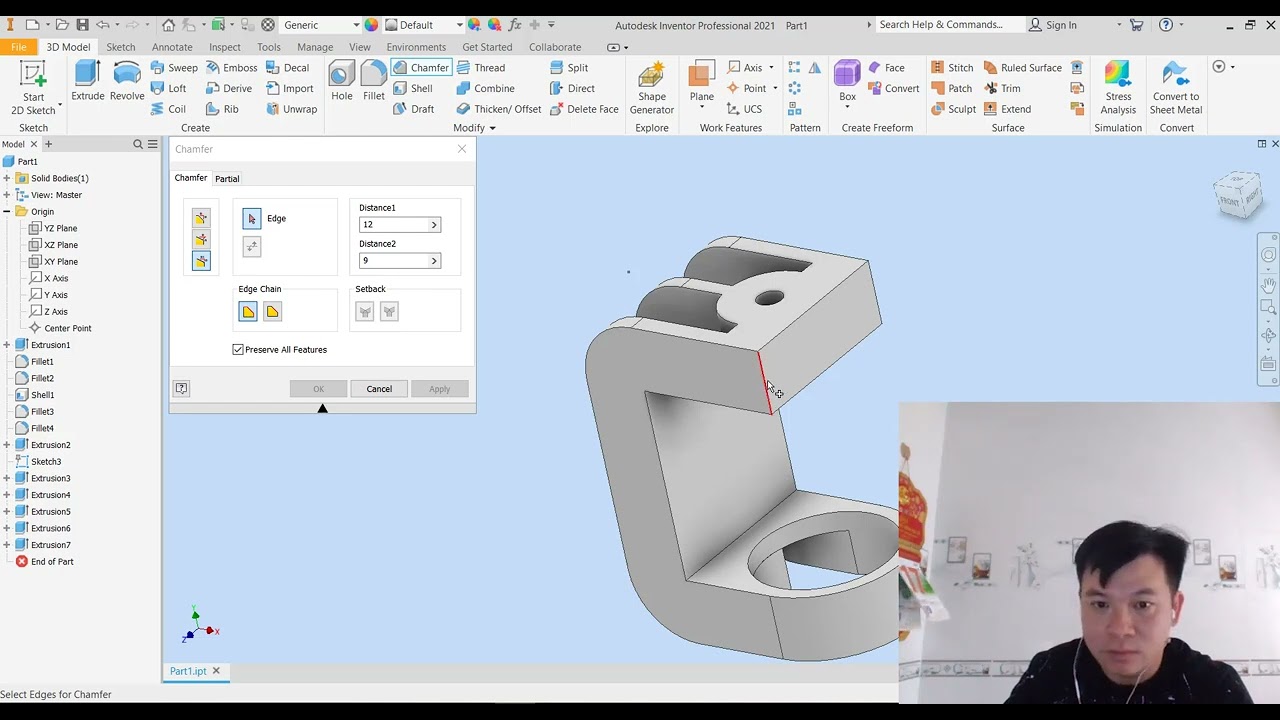The width and height of the screenshot is (1280, 720).
Task: Choose single edge chain option
Action: click(x=272, y=312)
